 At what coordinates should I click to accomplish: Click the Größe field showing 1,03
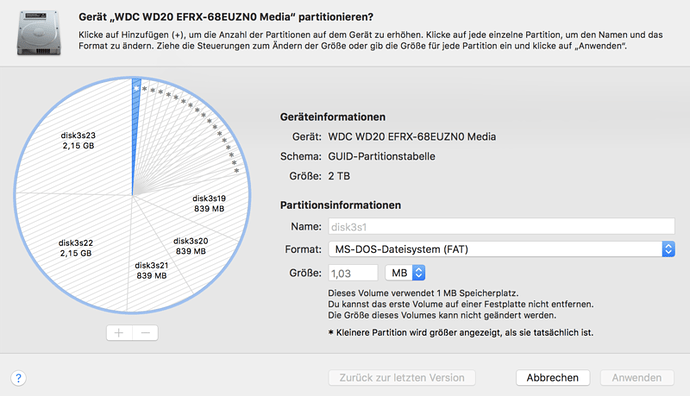point(353,273)
